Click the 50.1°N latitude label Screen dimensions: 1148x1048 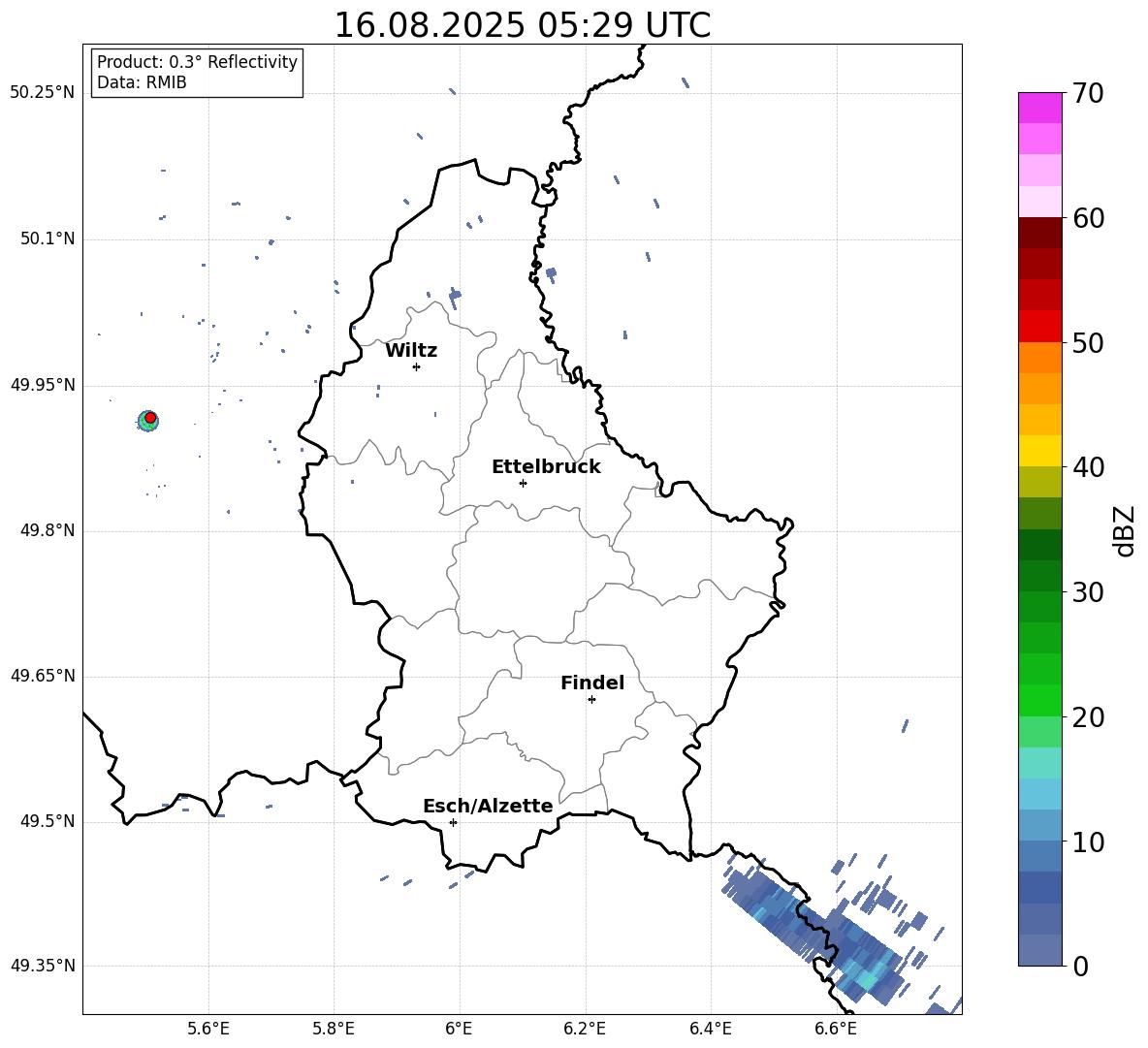47,239
